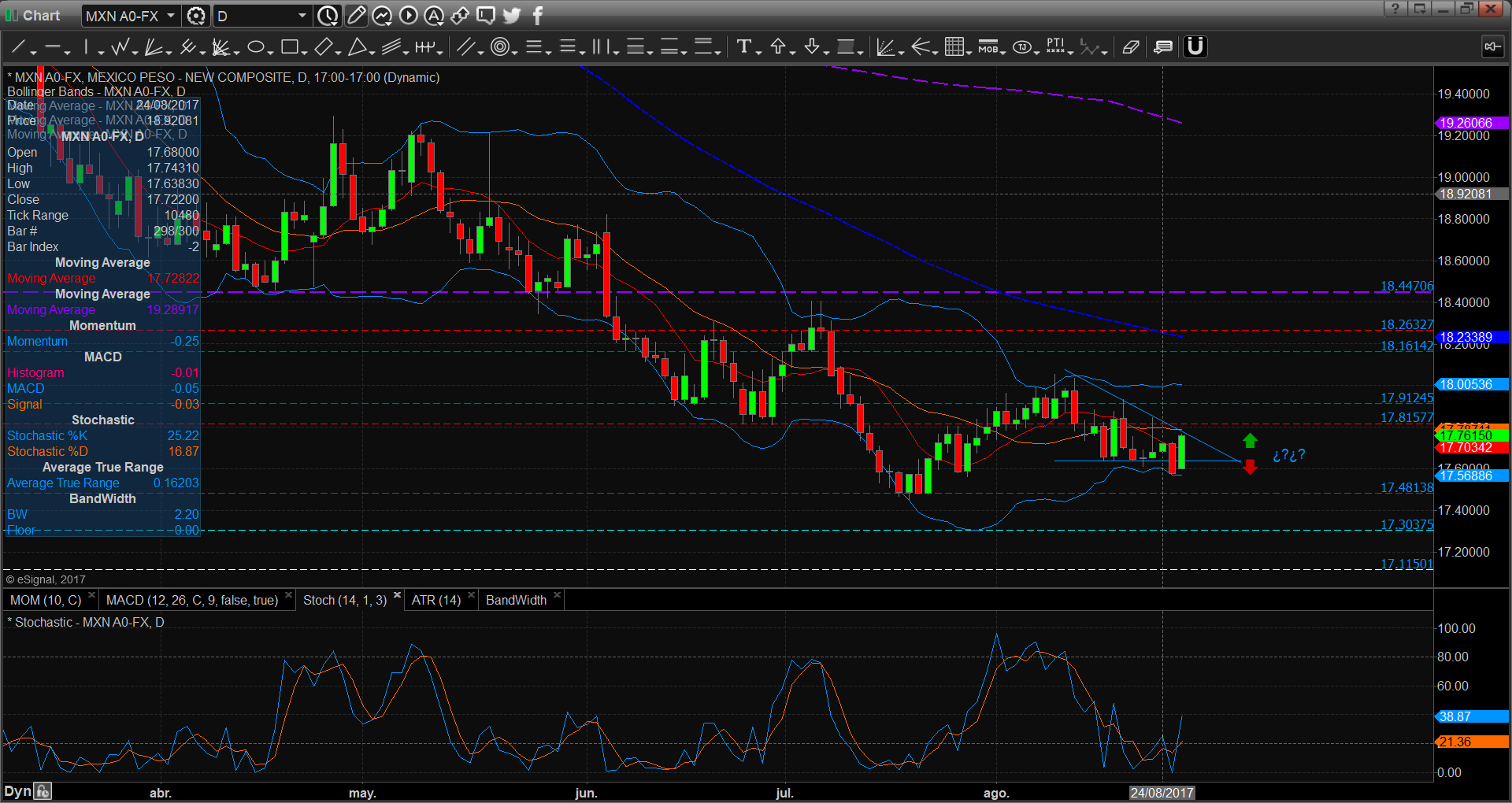Select the Text annotation tool
Viewport: 1512px width, 803px height.
(x=743, y=47)
